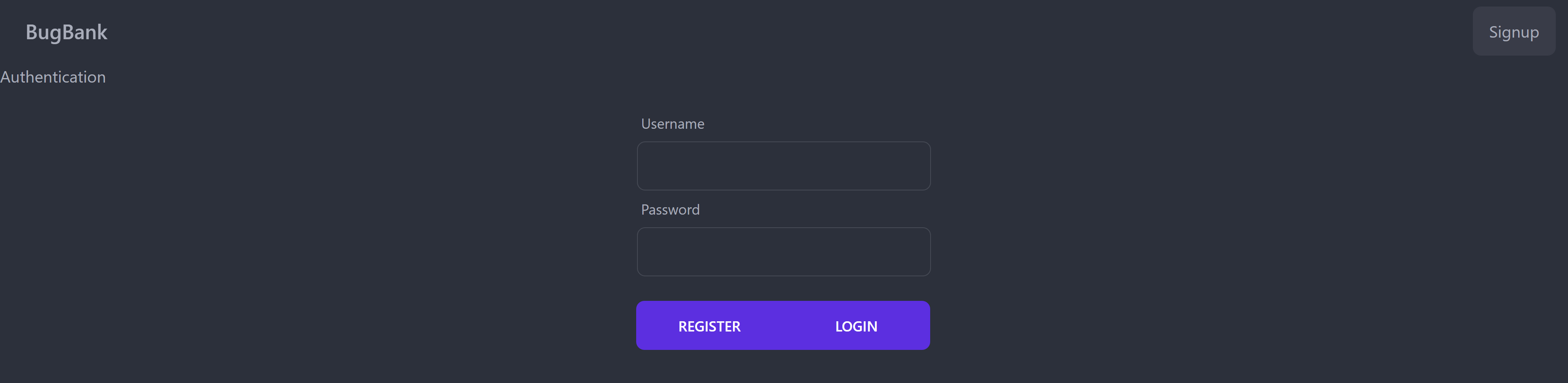Select the Password label

670,209
